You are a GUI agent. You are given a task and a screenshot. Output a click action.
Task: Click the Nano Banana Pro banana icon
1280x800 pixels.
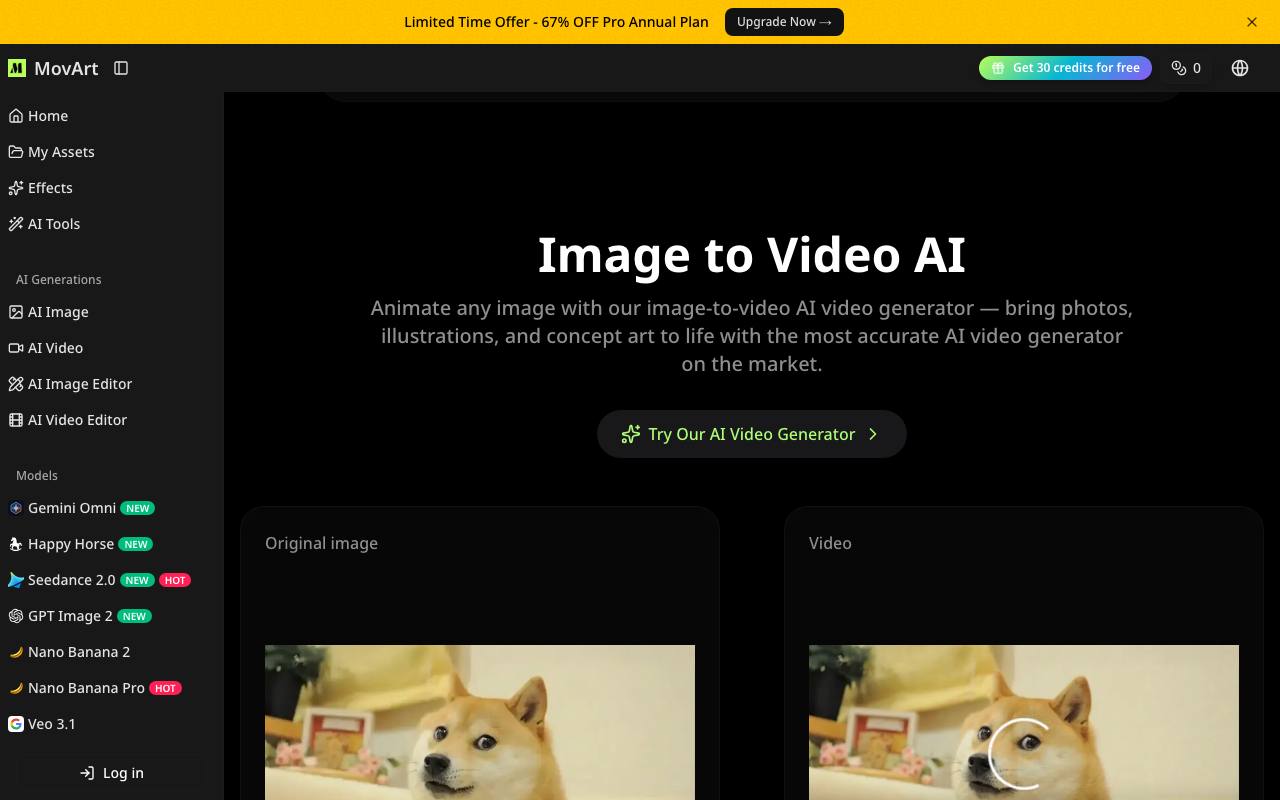(16, 688)
